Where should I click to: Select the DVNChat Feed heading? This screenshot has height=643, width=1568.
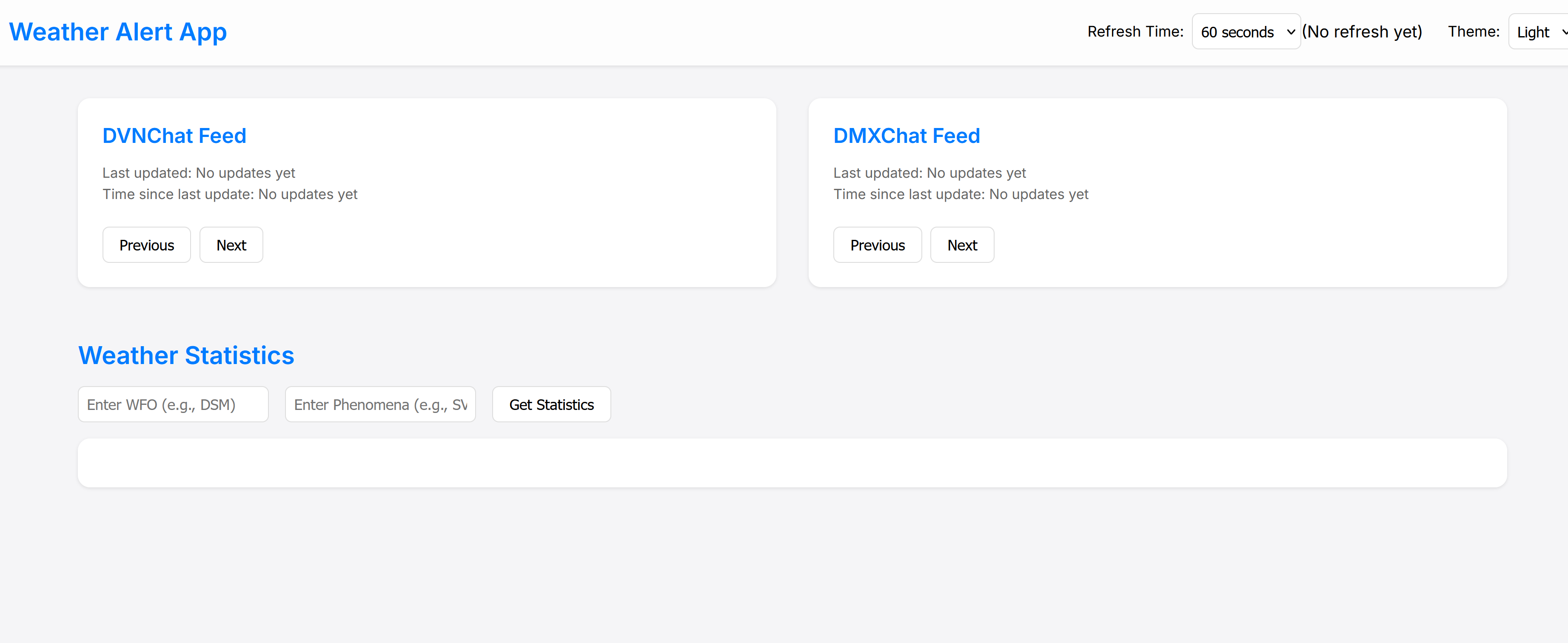pyautogui.click(x=174, y=136)
